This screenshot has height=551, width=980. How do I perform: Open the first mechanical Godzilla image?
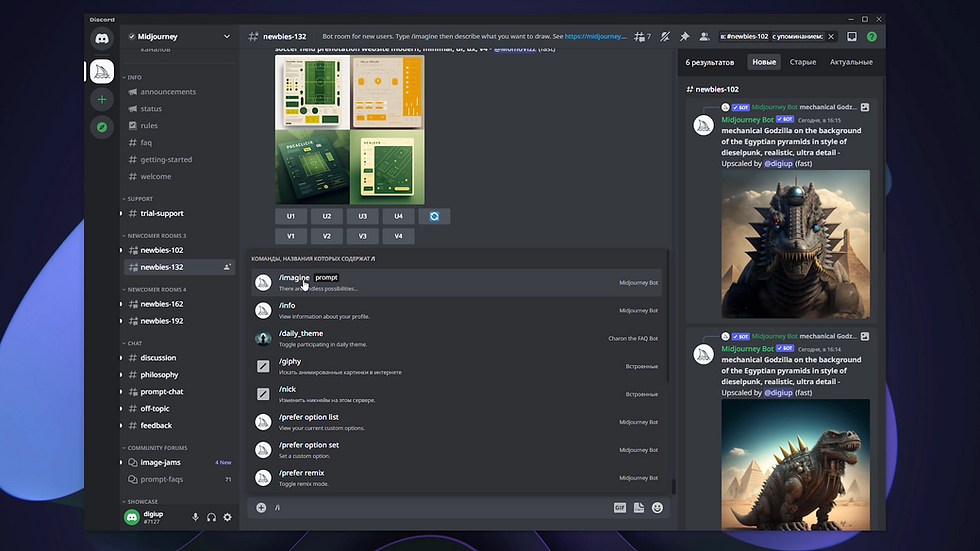point(795,244)
